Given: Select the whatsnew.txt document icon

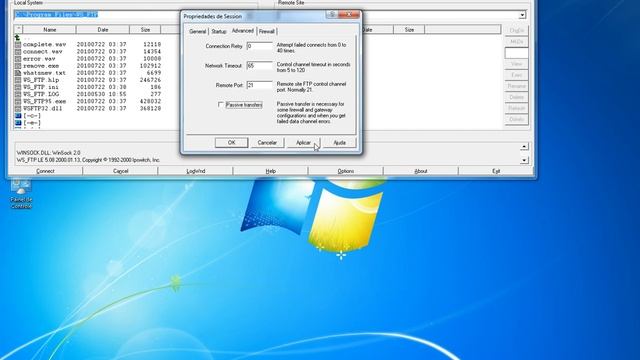Looking at the screenshot, I should [x=18, y=73].
